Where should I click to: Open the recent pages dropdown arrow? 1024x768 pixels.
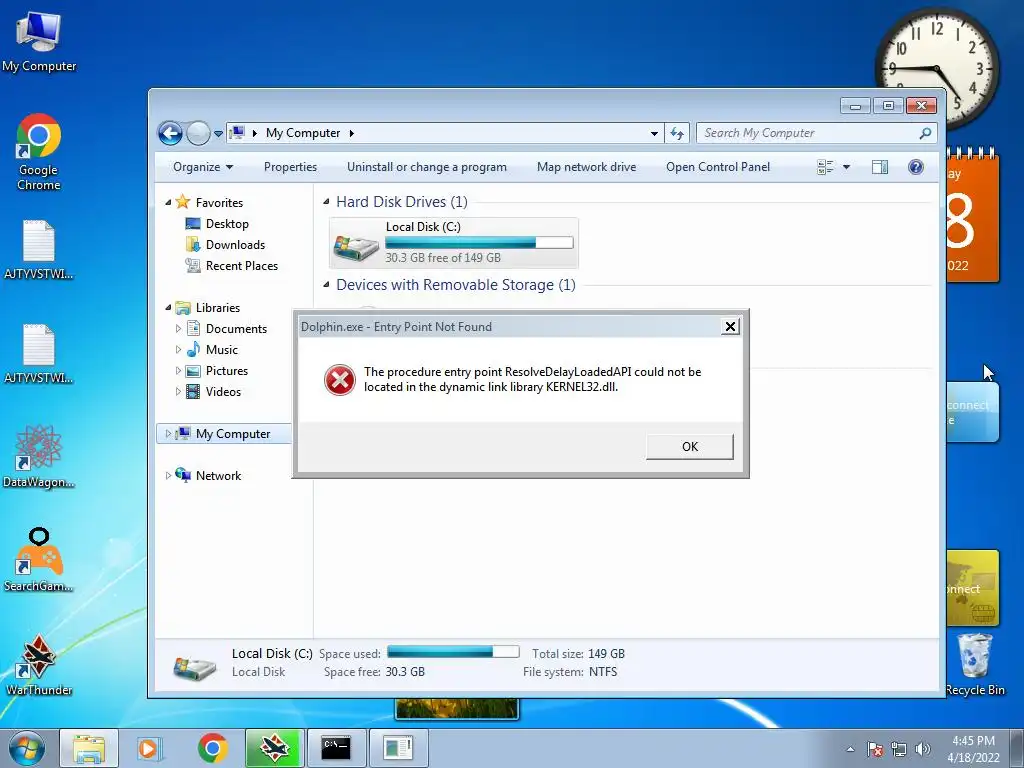click(x=218, y=134)
